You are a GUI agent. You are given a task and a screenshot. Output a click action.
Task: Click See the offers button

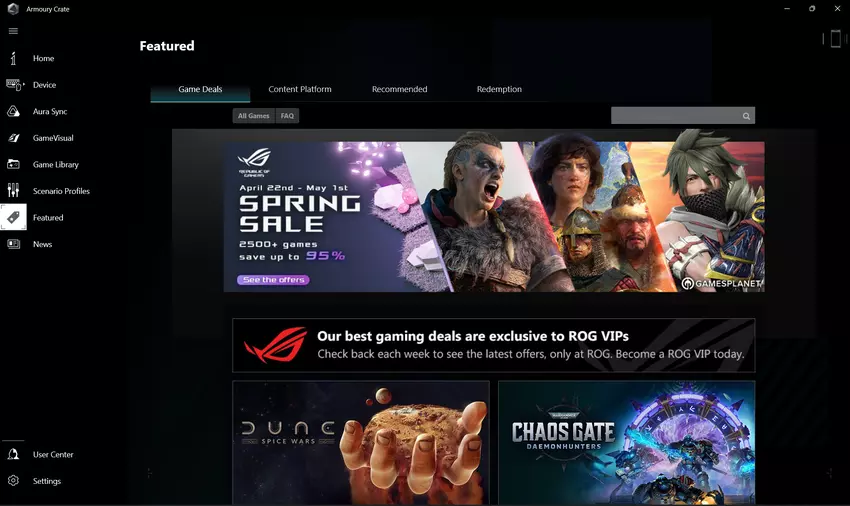[274, 280]
